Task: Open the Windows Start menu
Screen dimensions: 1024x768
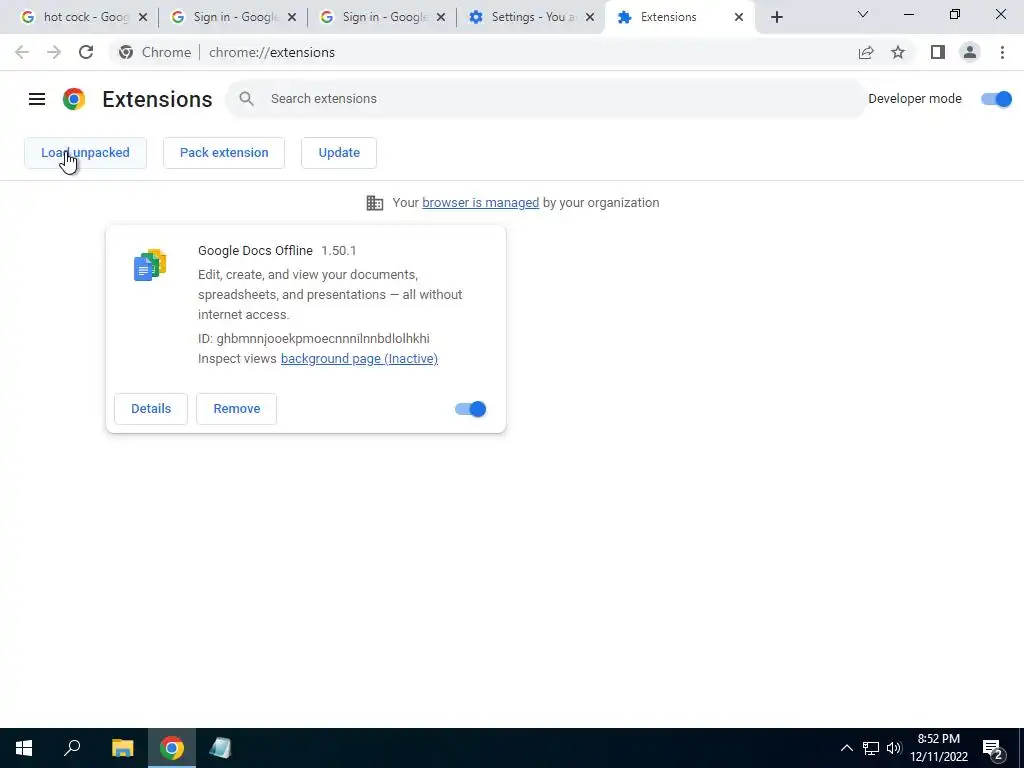Action: 24,748
